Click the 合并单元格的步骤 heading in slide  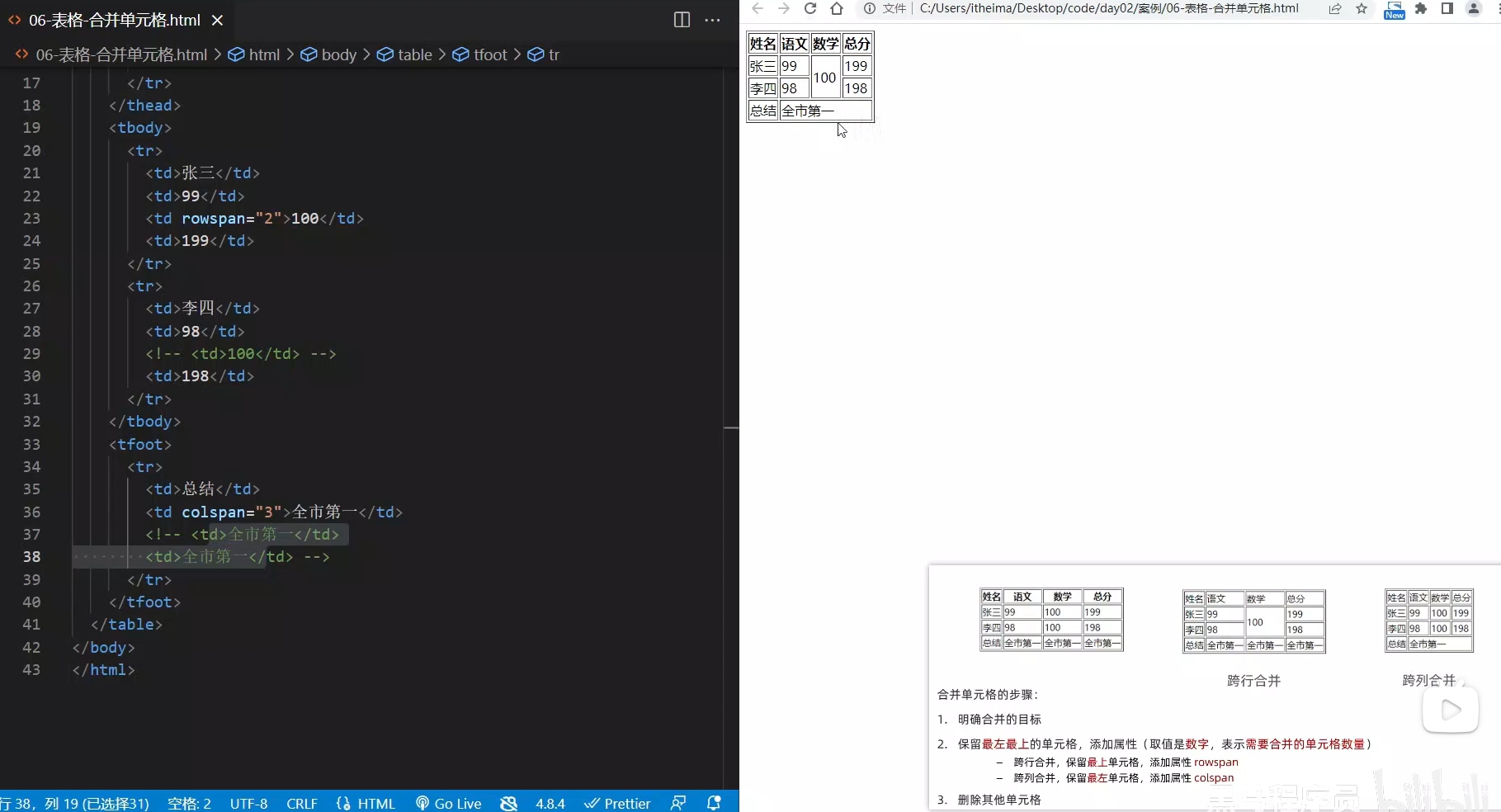[988, 695]
